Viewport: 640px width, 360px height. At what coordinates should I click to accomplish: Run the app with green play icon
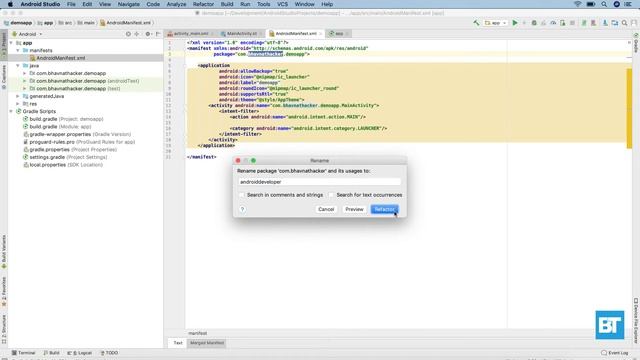515,23
